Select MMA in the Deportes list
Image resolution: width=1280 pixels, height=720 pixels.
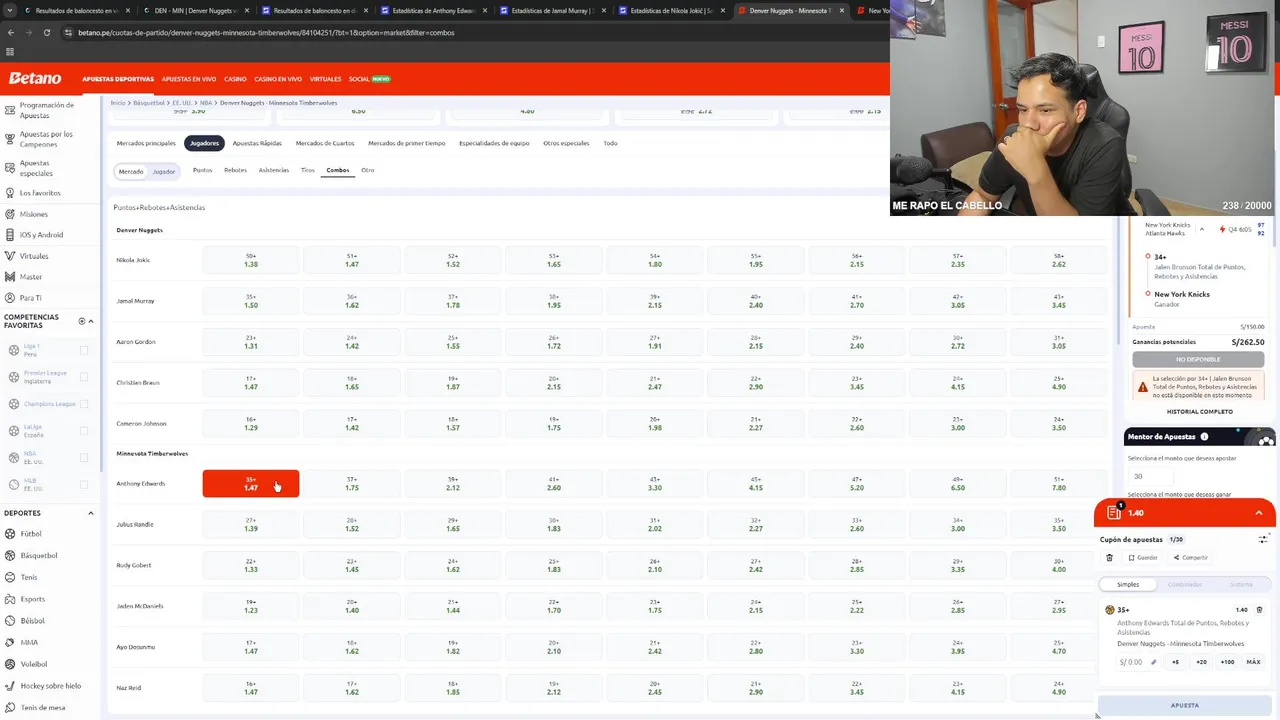(x=29, y=643)
